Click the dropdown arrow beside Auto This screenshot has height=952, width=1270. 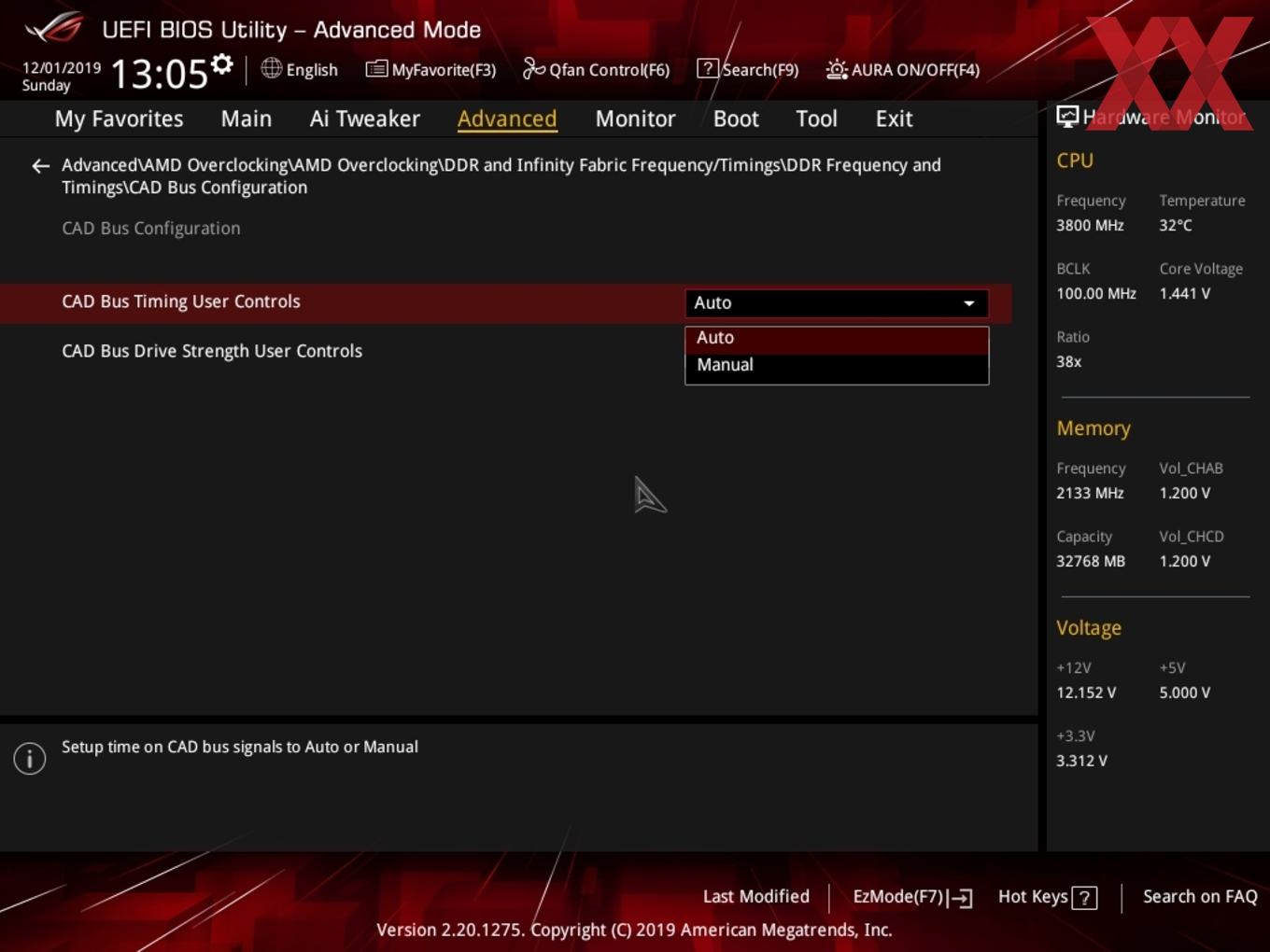(x=969, y=303)
